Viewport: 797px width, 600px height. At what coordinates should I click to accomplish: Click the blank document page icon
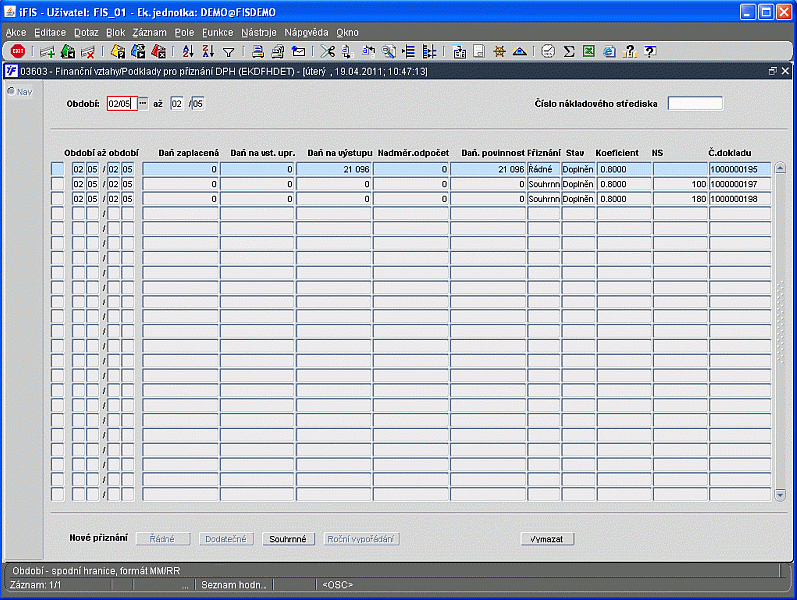tap(479, 51)
